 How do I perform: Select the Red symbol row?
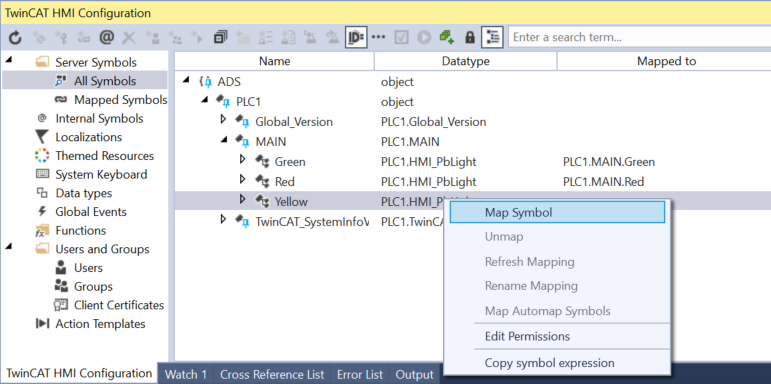(472, 182)
